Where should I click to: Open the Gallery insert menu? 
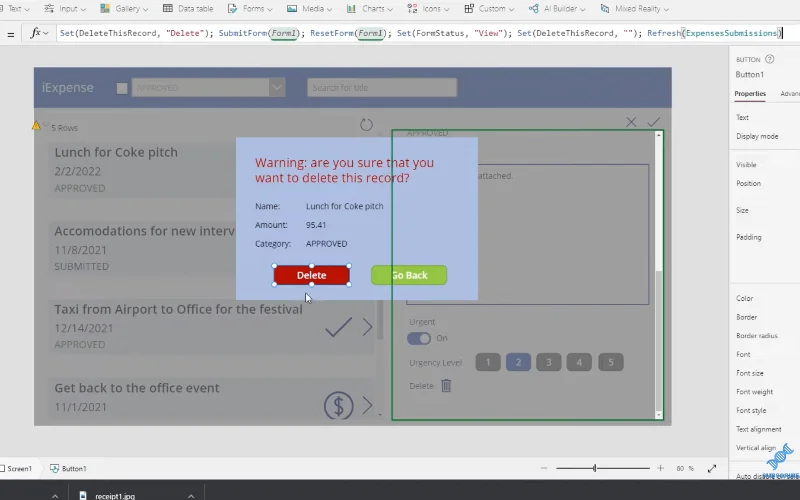point(124,9)
